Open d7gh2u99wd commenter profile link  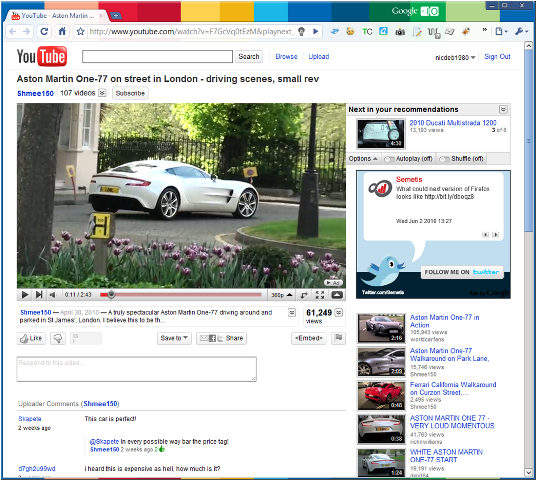(37, 469)
